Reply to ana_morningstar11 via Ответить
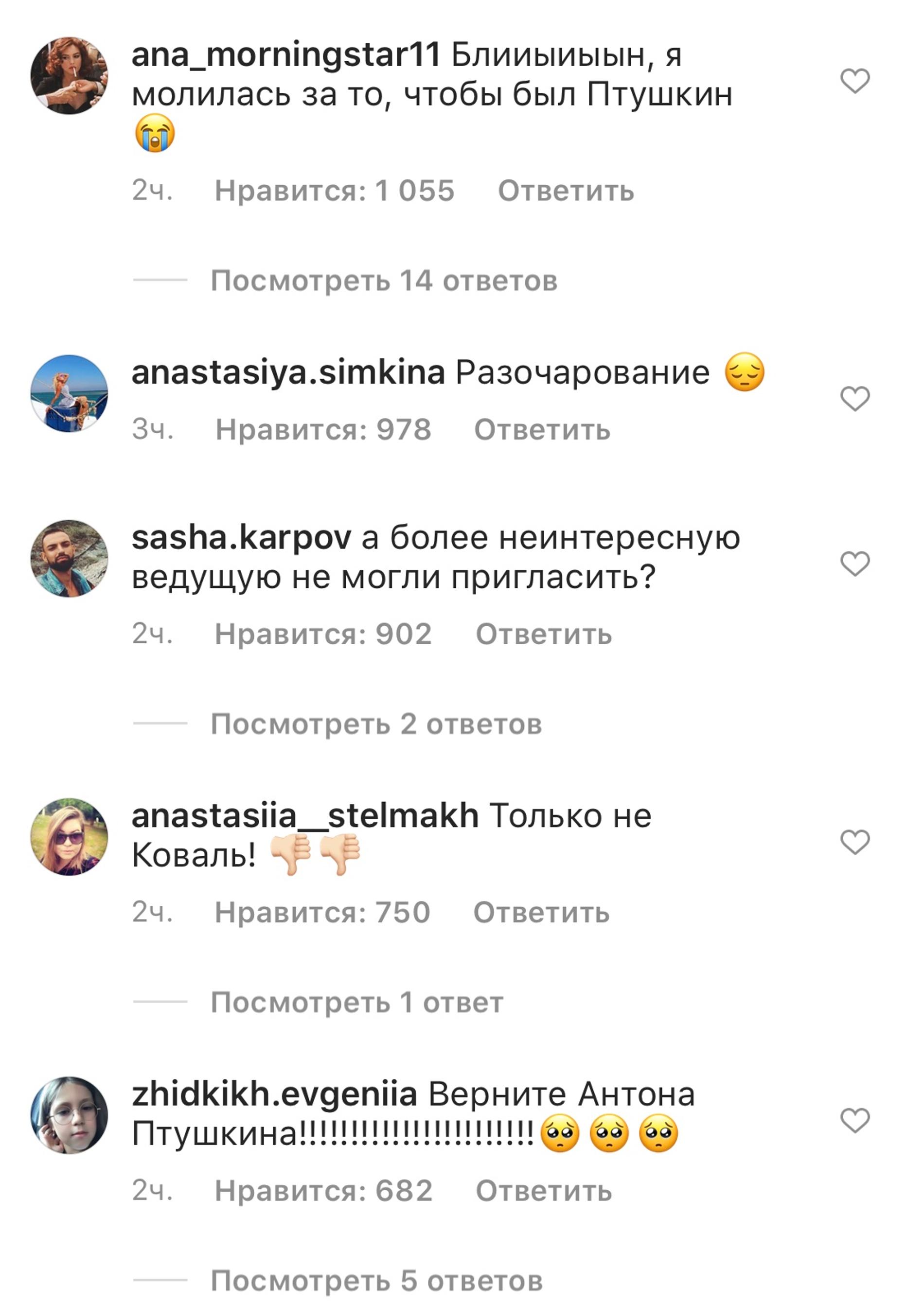924x1305 pixels. 566,191
